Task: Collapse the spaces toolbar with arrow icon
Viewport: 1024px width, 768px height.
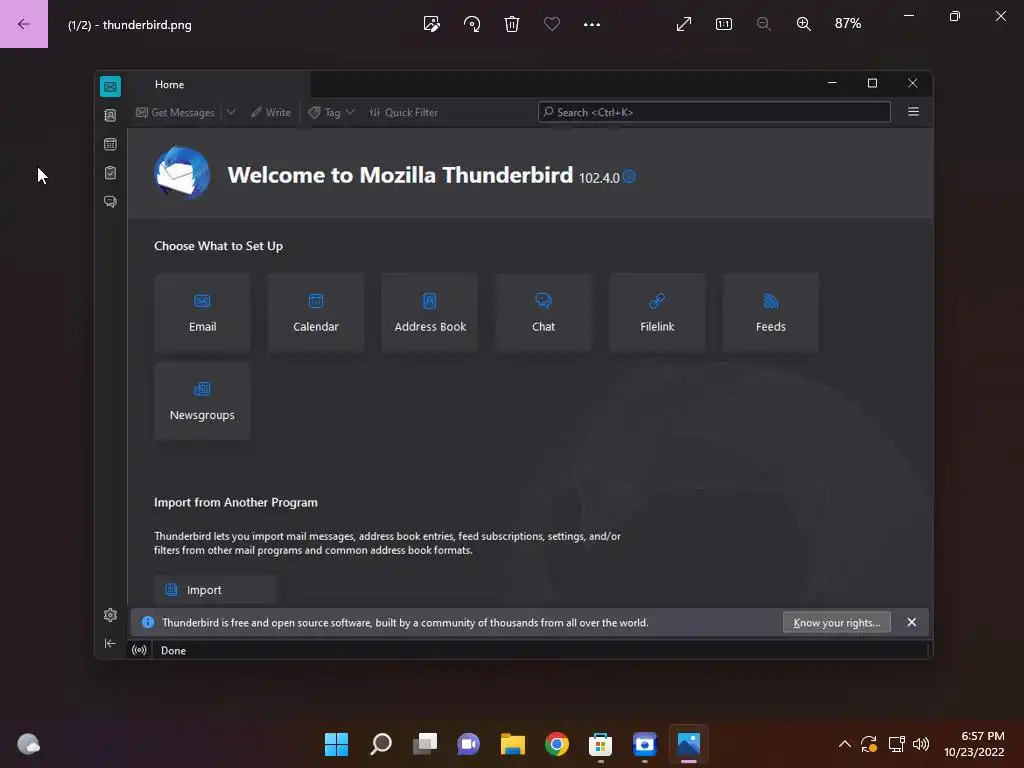Action: tap(110, 644)
